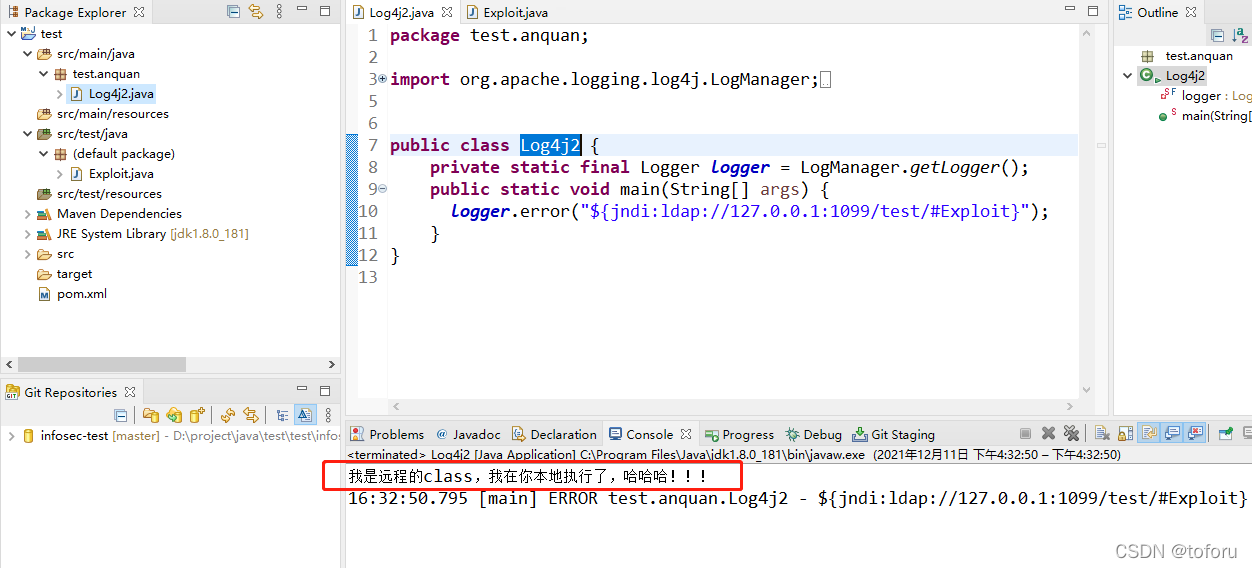
Task: Toggle Link with Editor in Package Explorer
Action: pyautogui.click(x=256, y=12)
